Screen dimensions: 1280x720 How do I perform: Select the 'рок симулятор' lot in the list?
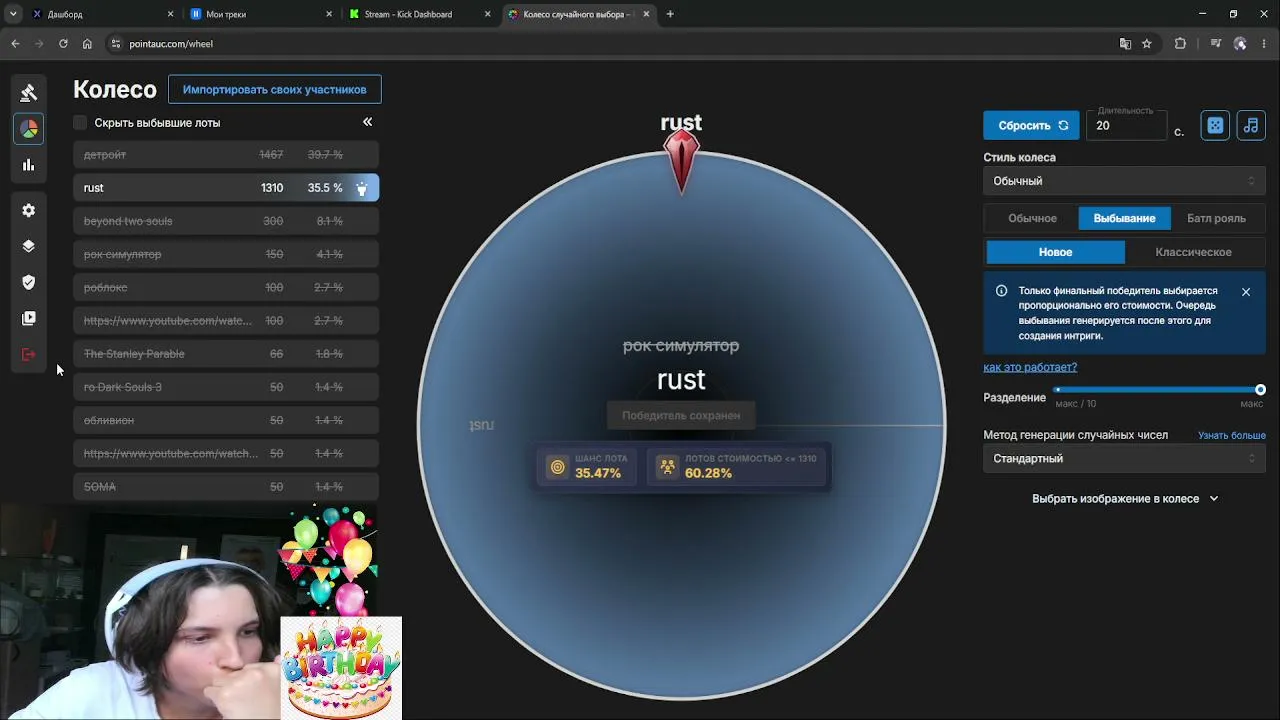pos(226,254)
